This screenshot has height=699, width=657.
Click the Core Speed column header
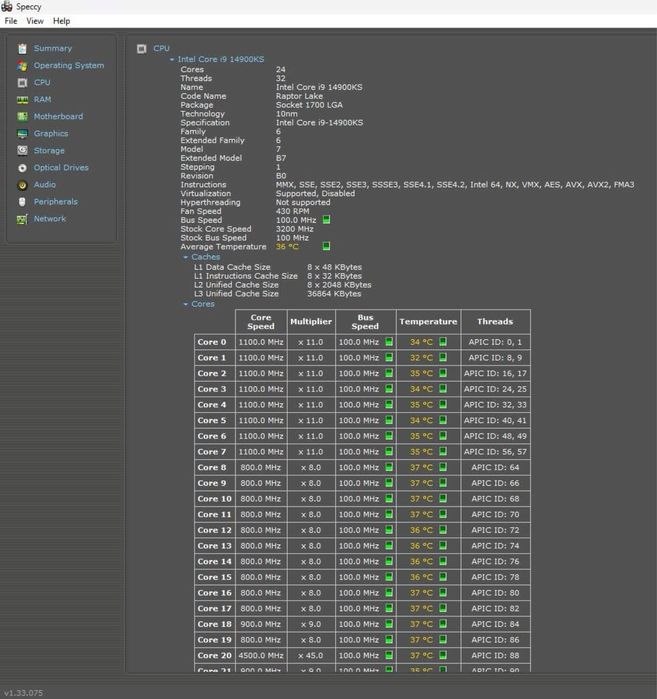coord(261,322)
